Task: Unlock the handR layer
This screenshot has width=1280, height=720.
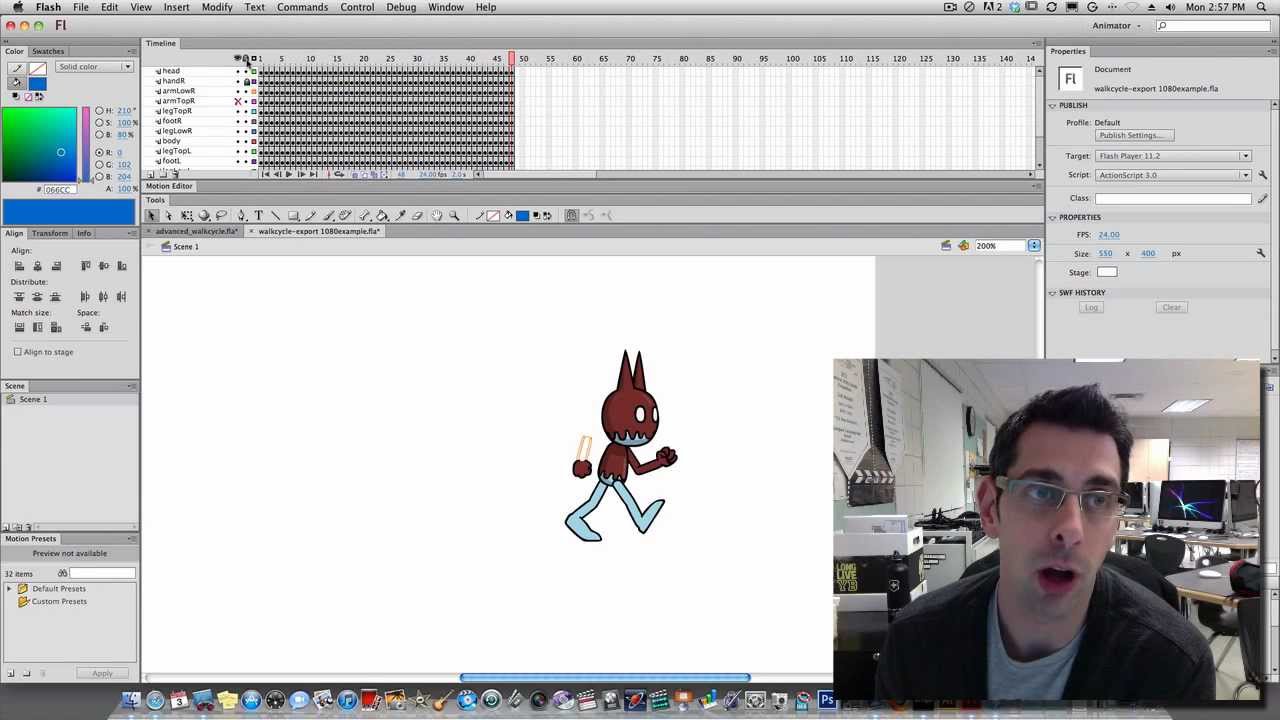Action: (247, 81)
